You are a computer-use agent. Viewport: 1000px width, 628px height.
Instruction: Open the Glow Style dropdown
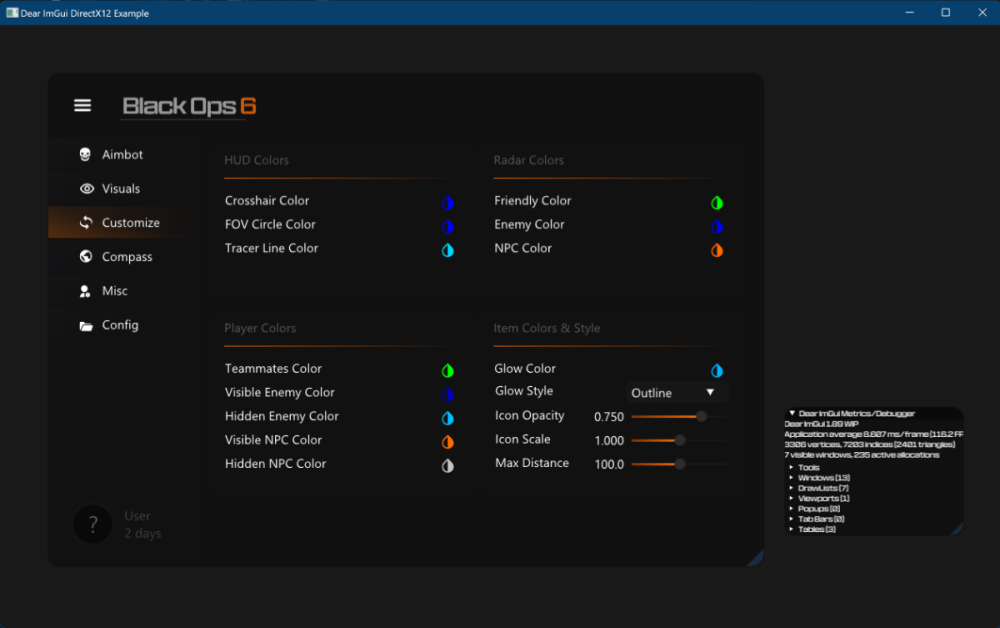click(676, 393)
